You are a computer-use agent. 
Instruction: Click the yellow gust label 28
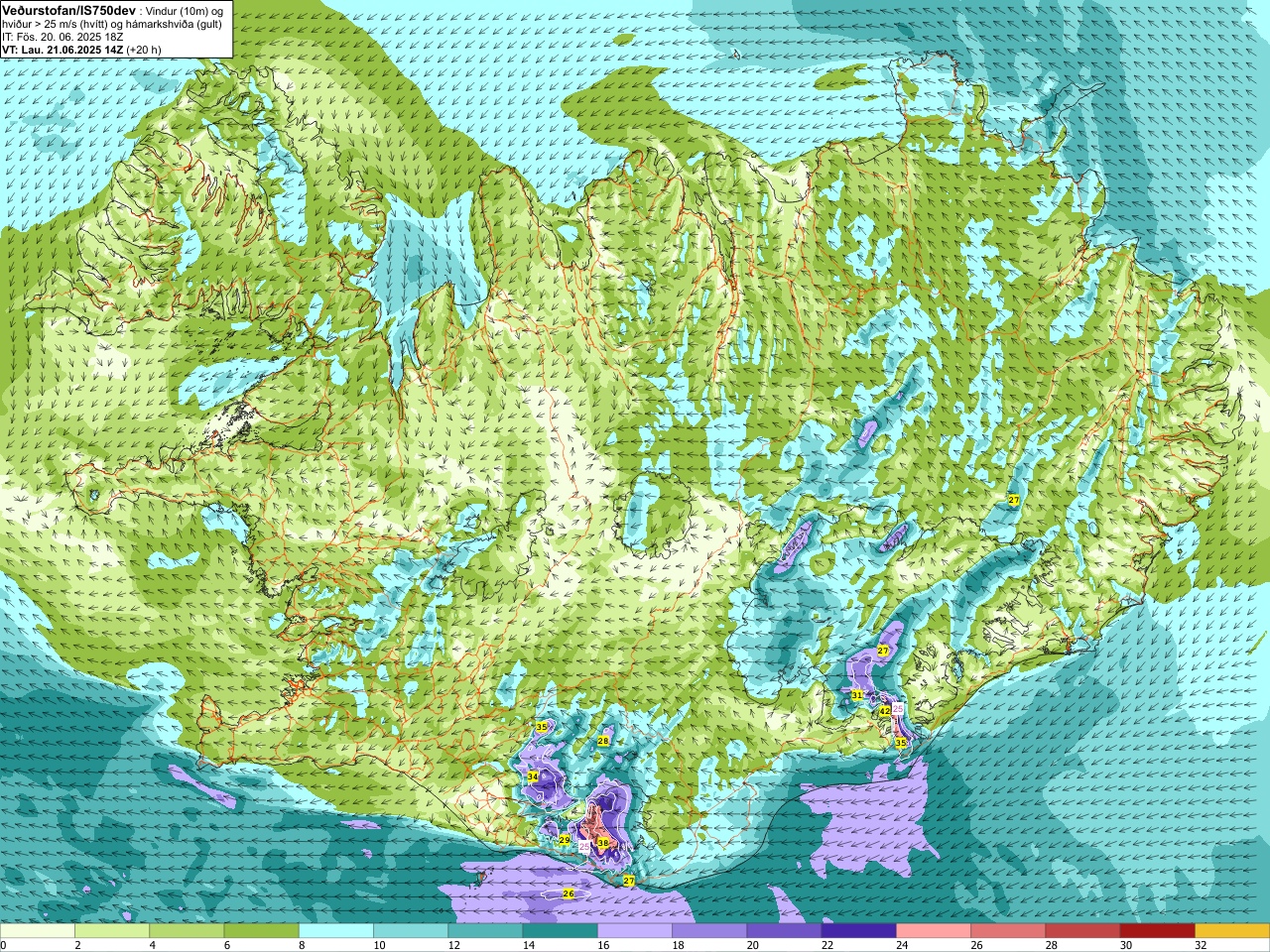point(603,741)
